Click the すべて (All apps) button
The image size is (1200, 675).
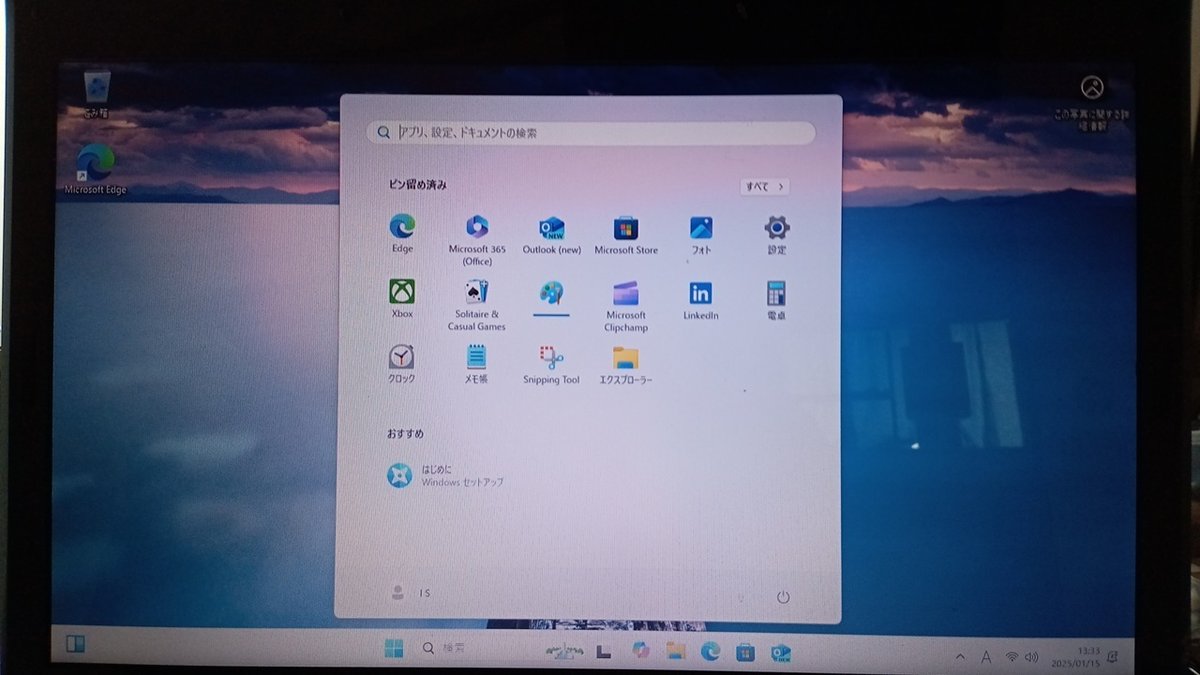coord(765,186)
